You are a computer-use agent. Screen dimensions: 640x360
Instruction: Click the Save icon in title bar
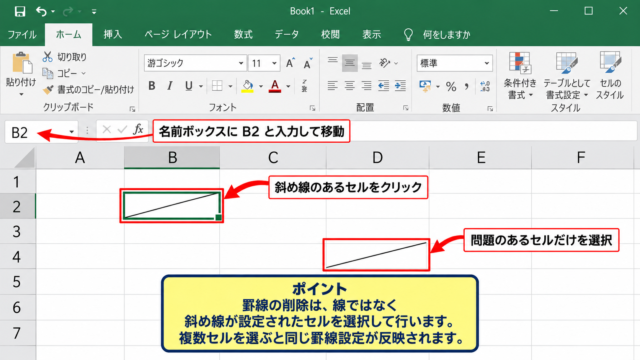point(19,11)
